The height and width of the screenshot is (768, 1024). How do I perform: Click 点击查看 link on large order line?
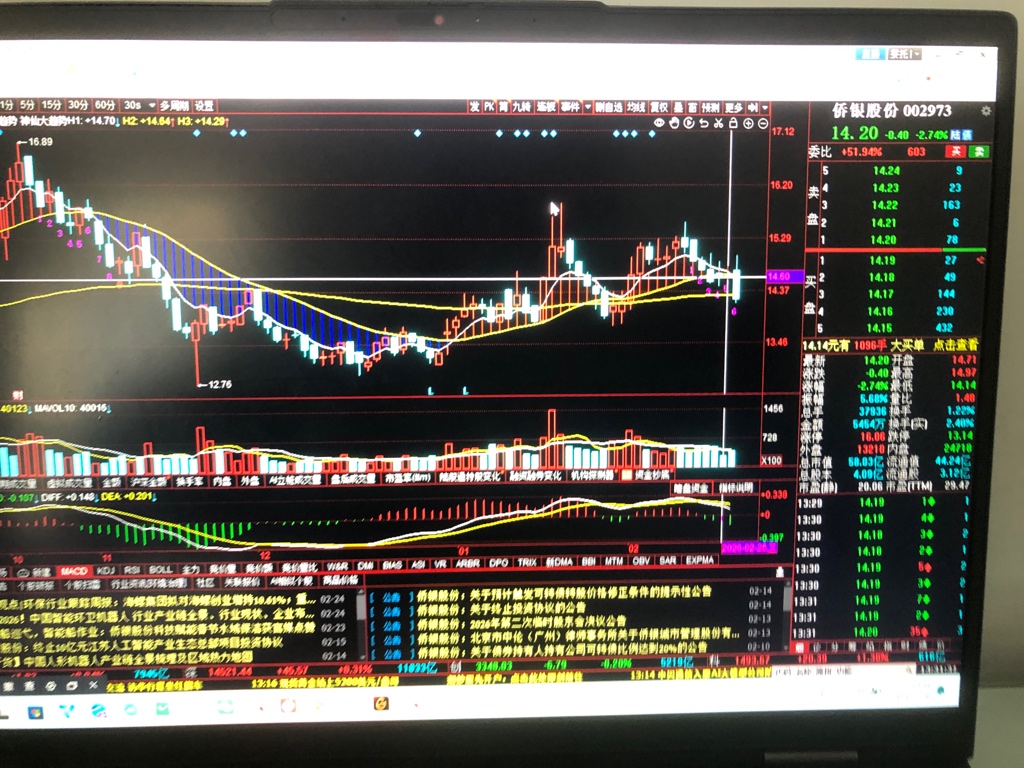955,345
